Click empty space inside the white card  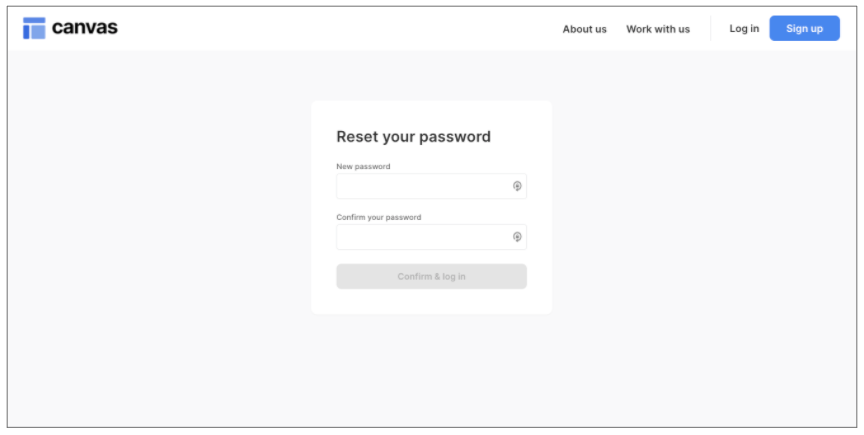tap(431, 302)
